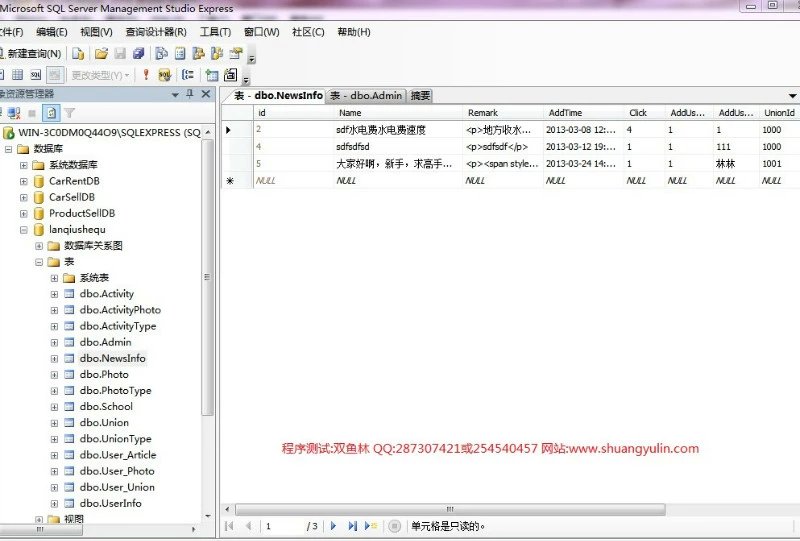Click the current record number field

(282, 526)
